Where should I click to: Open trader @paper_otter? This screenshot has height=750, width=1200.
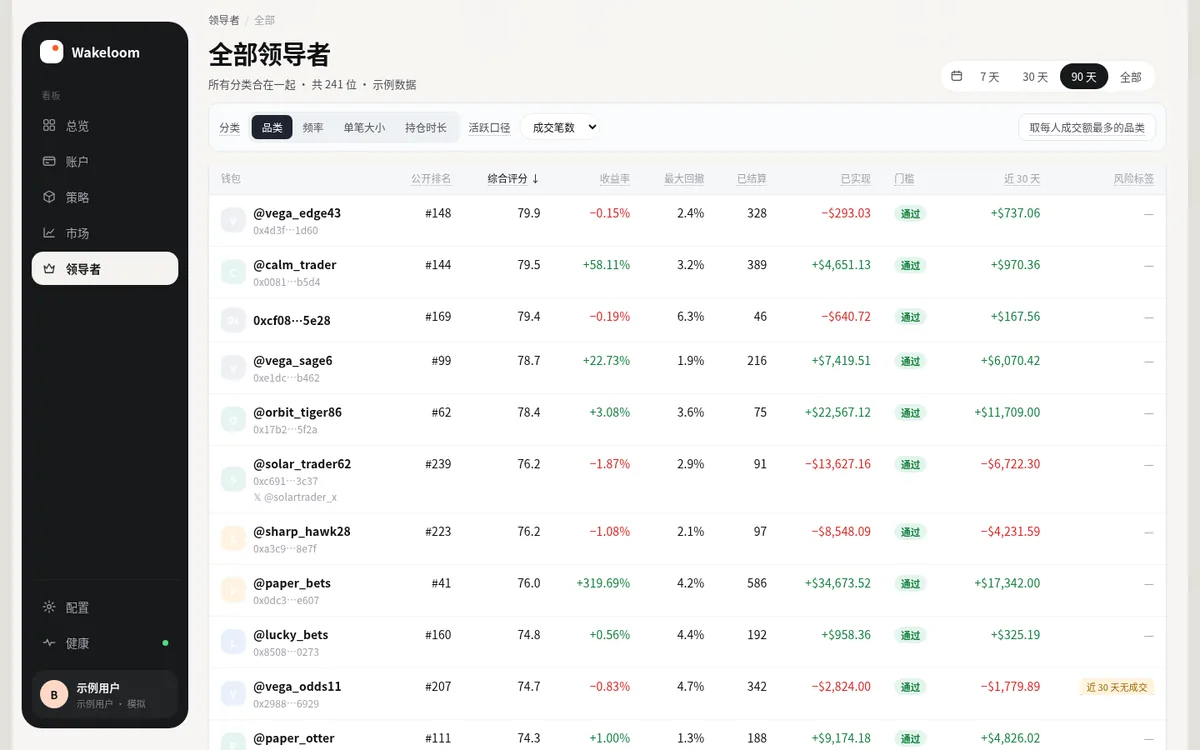pyautogui.click(x=294, y=738)
